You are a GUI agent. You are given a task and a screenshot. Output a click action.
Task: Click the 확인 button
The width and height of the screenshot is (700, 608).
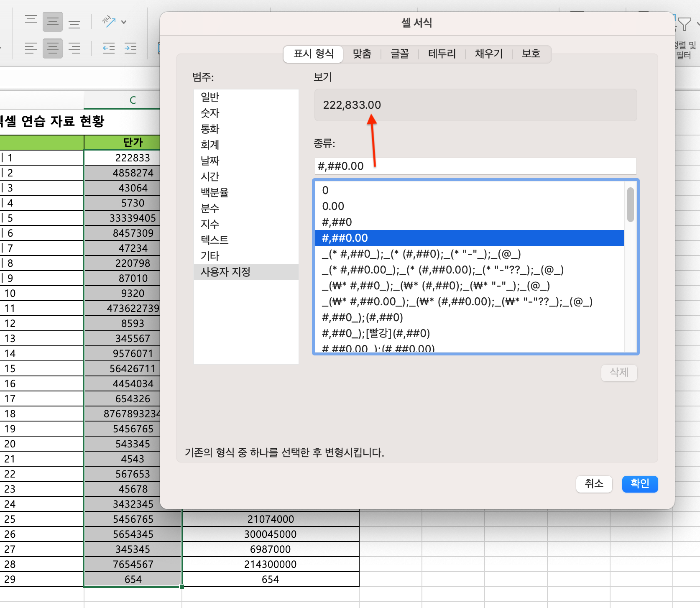[x=640, y=483]
